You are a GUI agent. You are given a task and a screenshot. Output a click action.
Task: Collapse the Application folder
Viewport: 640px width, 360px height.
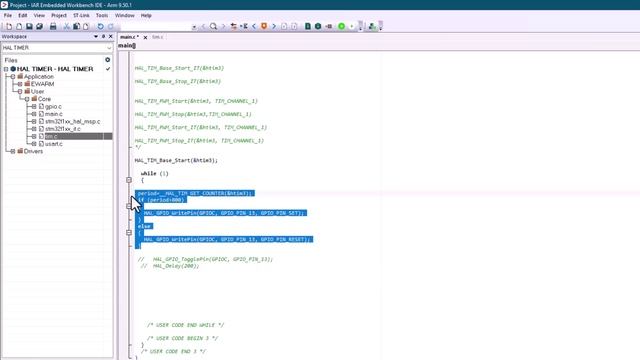(x=13, y=77)
